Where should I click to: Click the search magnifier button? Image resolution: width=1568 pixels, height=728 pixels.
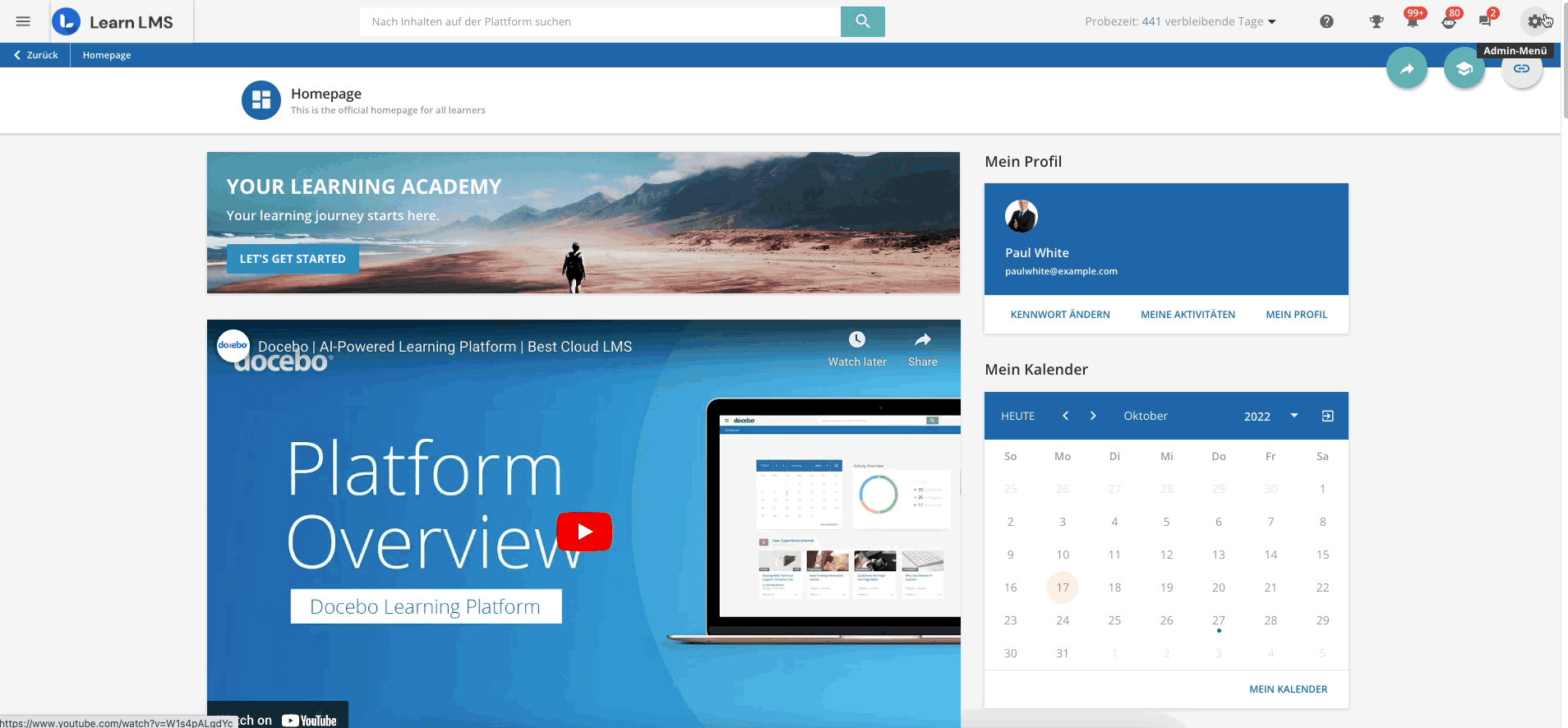862,21
